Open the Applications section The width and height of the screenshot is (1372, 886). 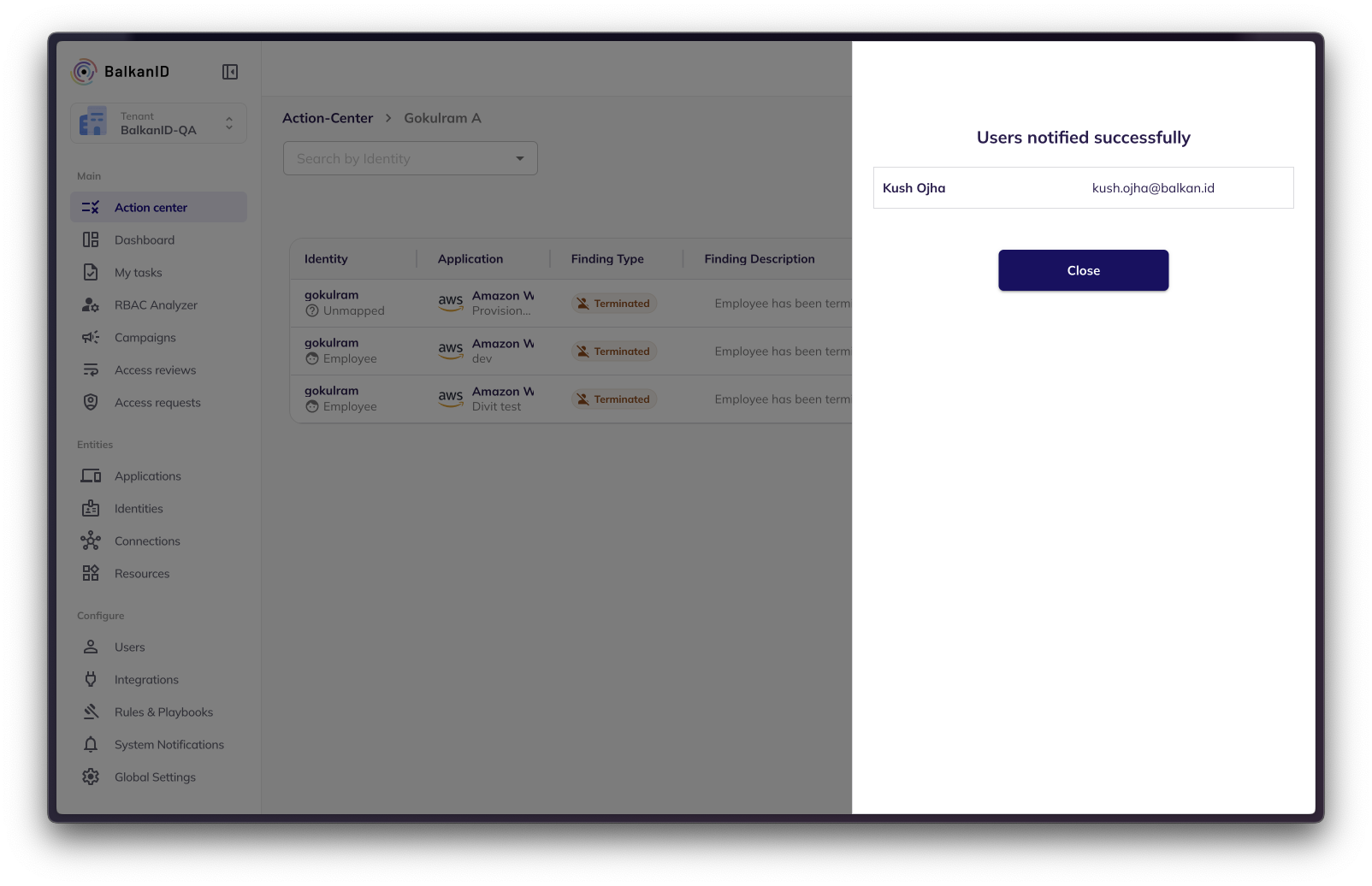(147, 476)
